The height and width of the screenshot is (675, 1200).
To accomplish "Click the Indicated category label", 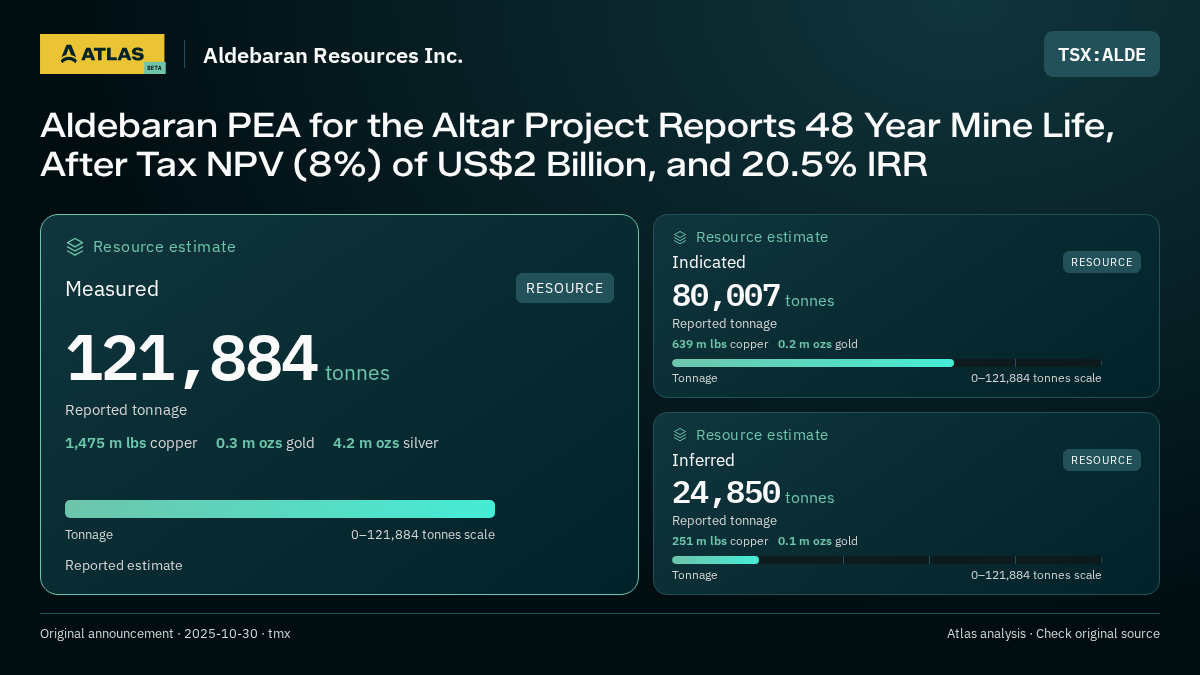I will 709,262.
